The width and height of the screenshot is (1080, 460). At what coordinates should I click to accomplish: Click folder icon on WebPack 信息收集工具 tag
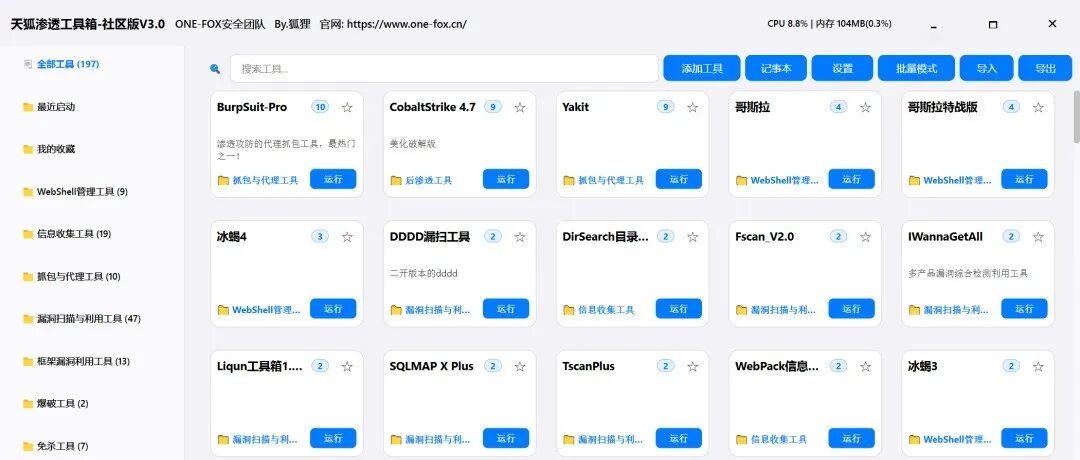tap(742, 439)
